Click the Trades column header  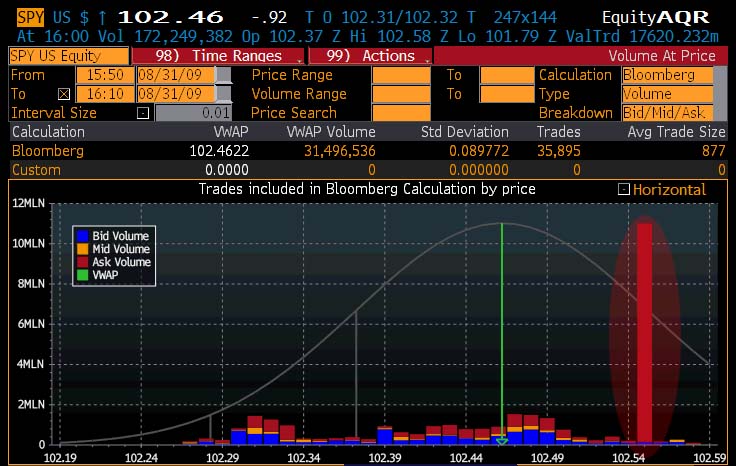pos(559,132)
